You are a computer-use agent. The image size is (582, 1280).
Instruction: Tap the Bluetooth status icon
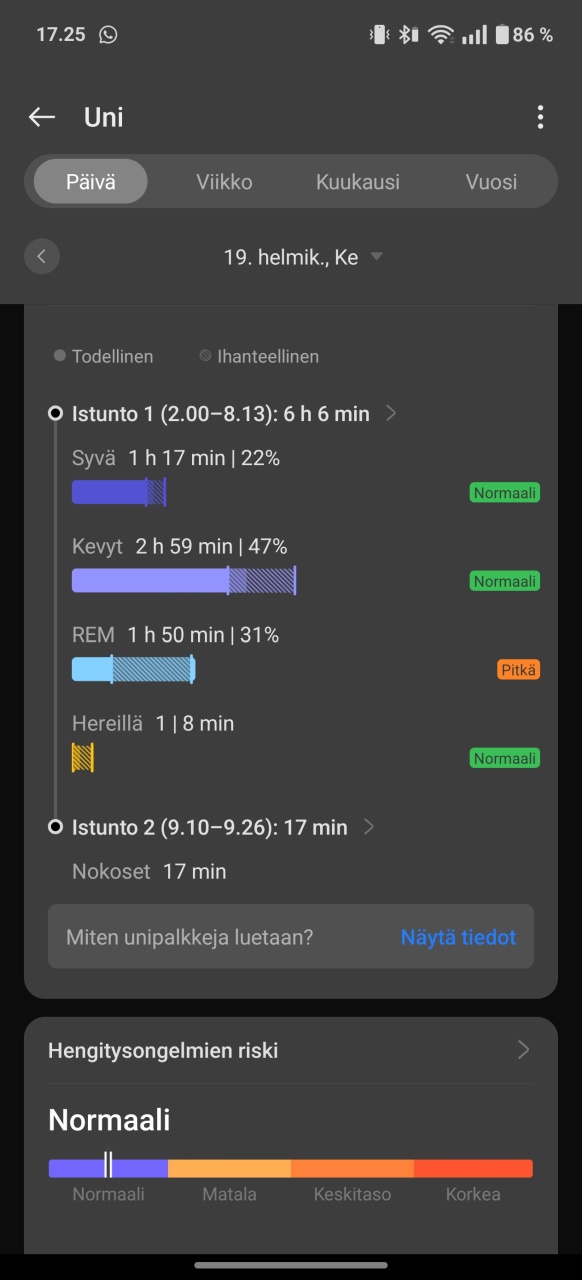tap(407, 34)
